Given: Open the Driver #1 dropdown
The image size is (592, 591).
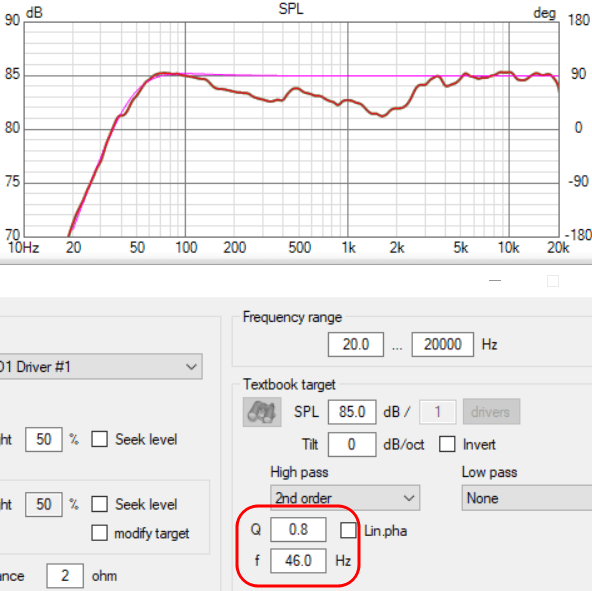Looking at the screenshot, I should [x=100, y=367].
